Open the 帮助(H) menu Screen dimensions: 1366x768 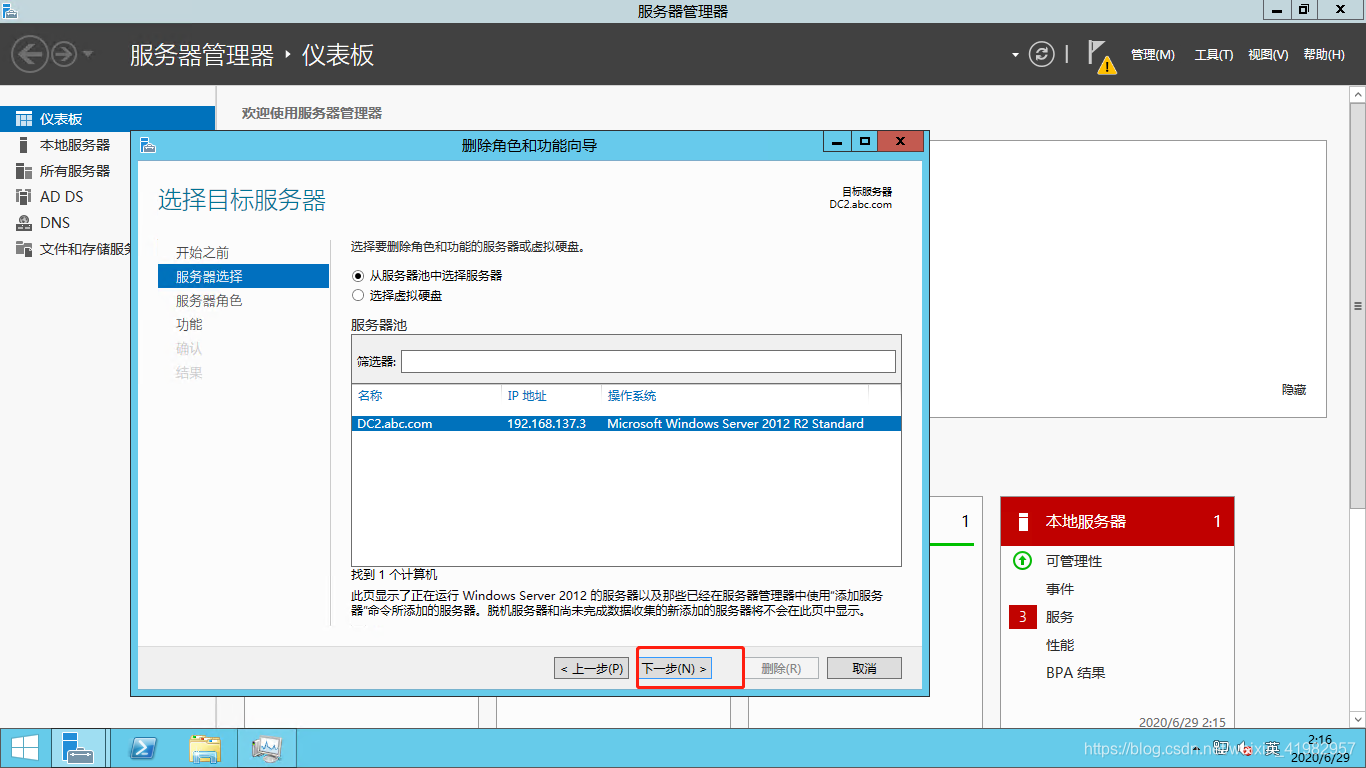click(1324, 55)
